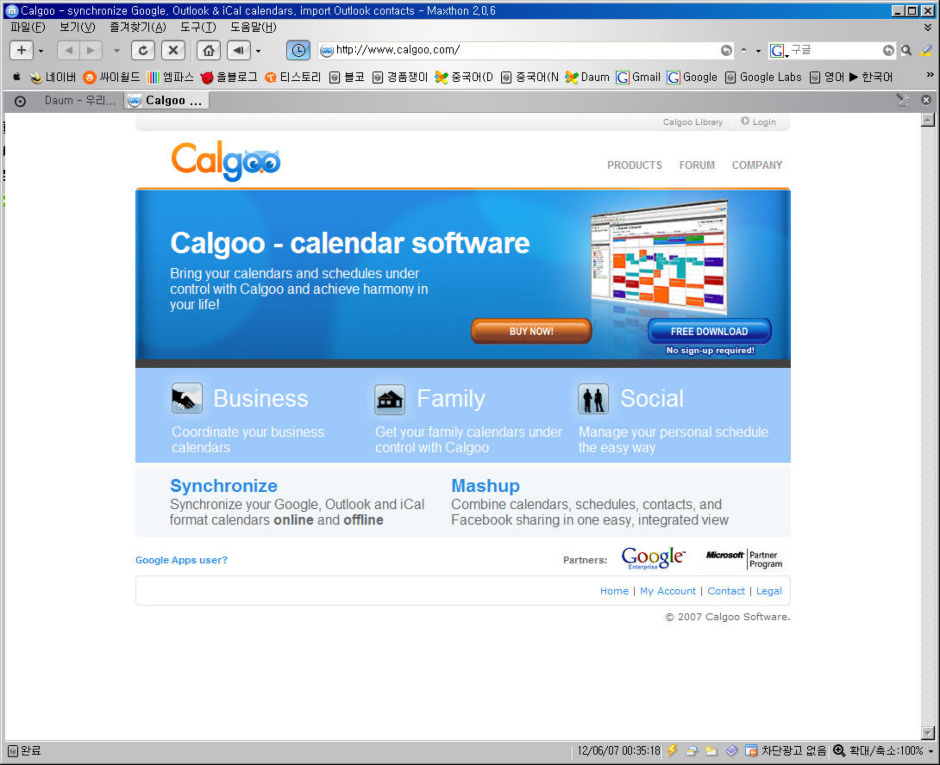Click the scrollbar up arrow

[927, 120]
